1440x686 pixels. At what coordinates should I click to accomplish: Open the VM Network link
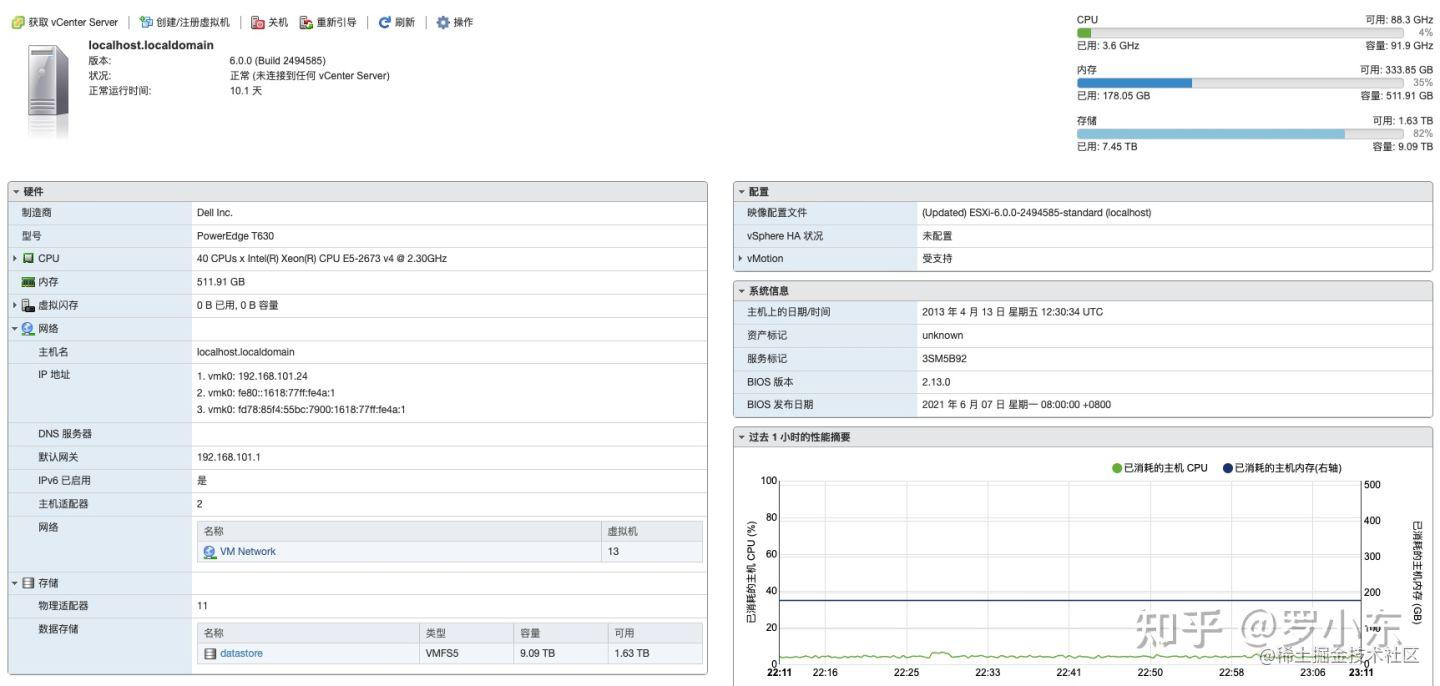point(248,551)
